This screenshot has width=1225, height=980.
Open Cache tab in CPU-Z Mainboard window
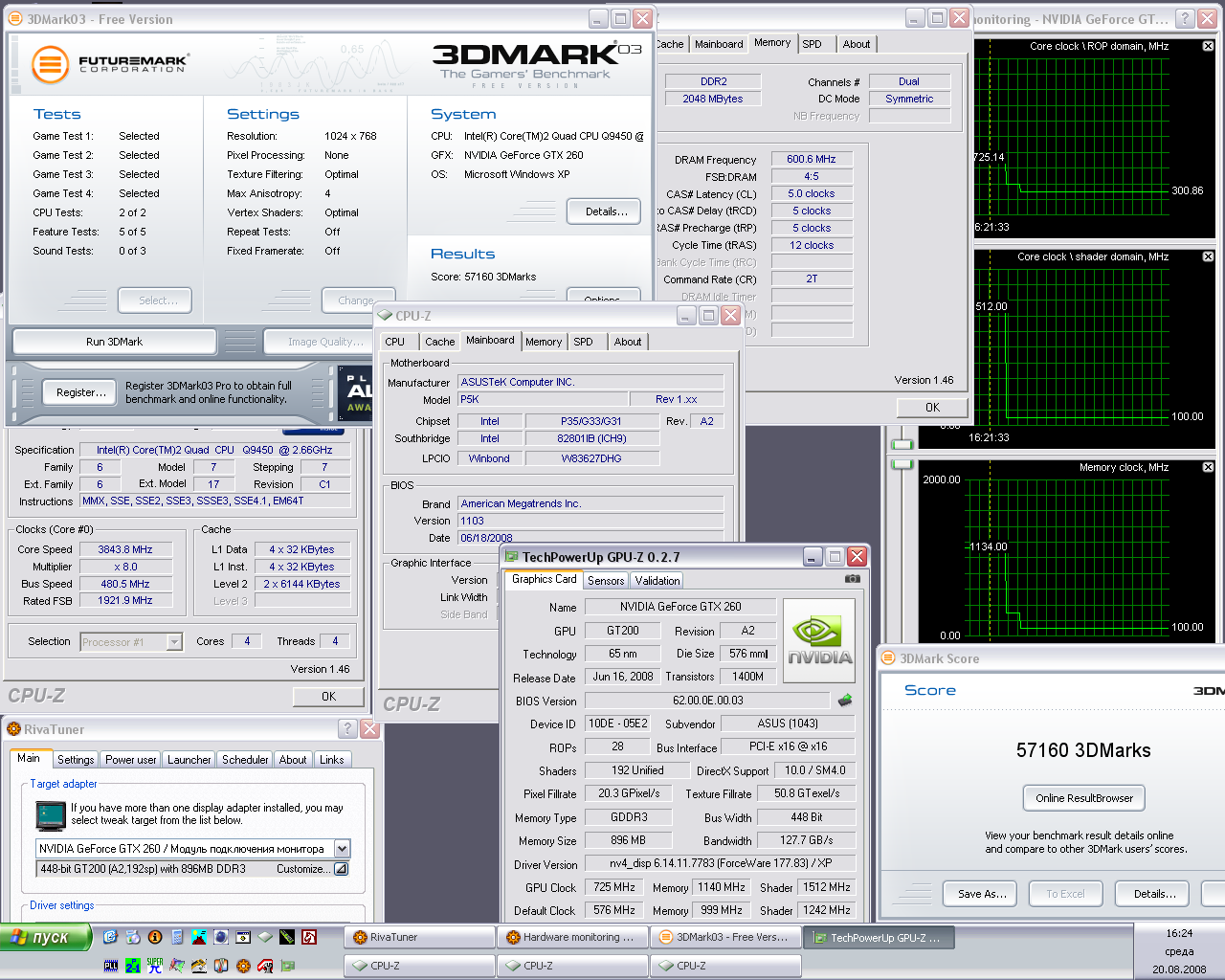coord(440,342)
